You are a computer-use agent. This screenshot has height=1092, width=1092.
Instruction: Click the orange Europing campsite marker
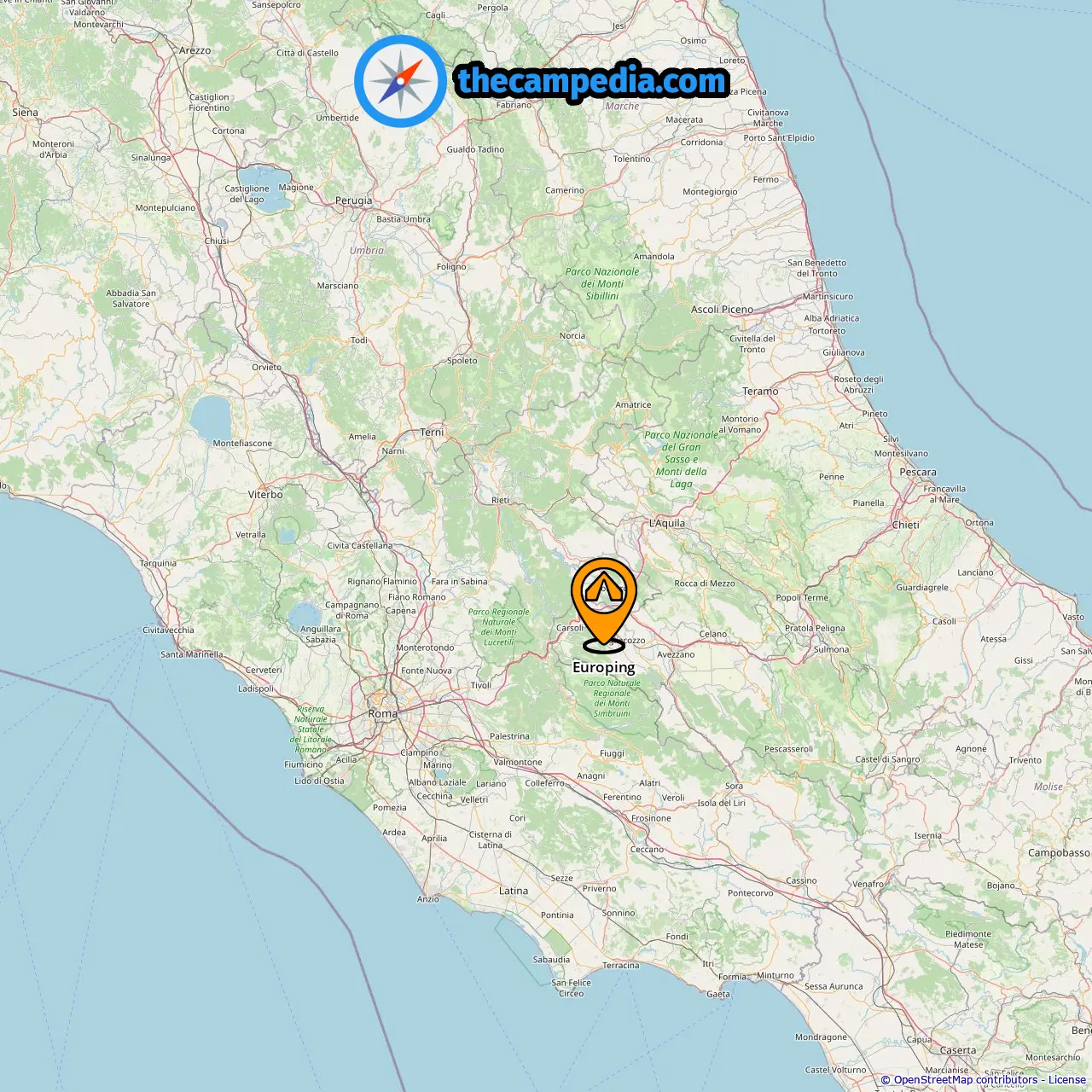click(604, 604)
